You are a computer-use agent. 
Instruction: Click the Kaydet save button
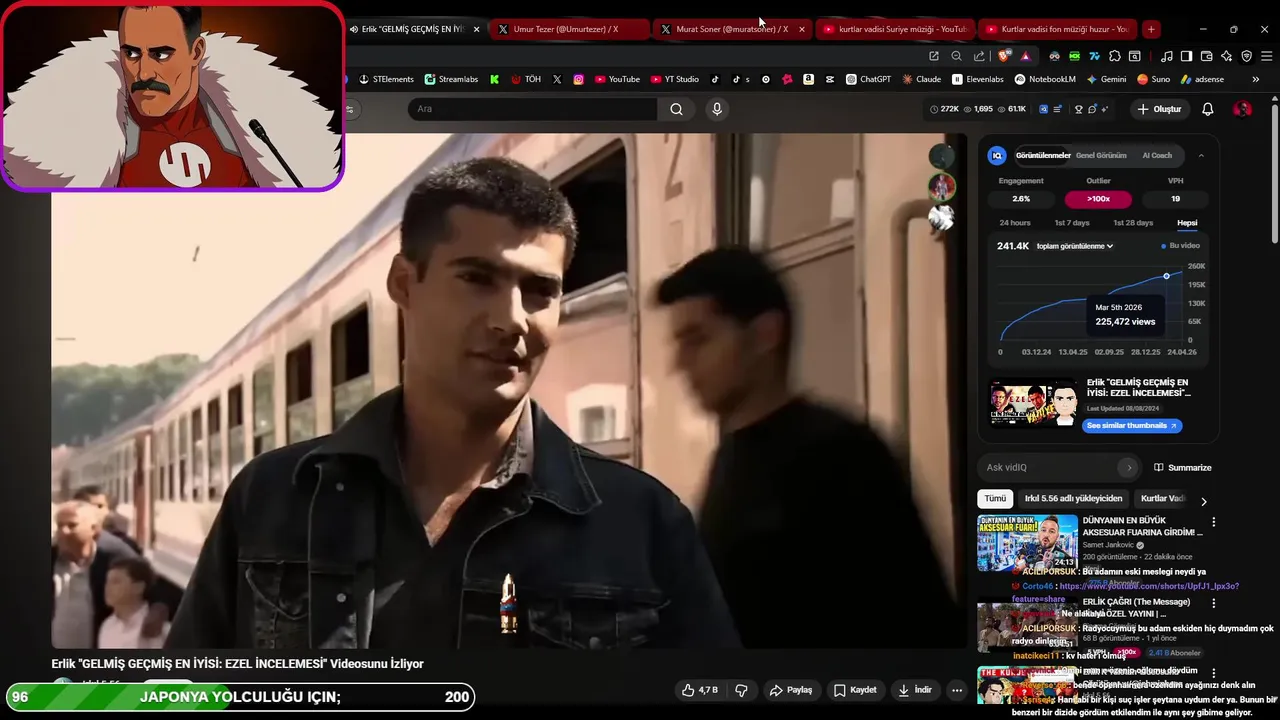855,690
